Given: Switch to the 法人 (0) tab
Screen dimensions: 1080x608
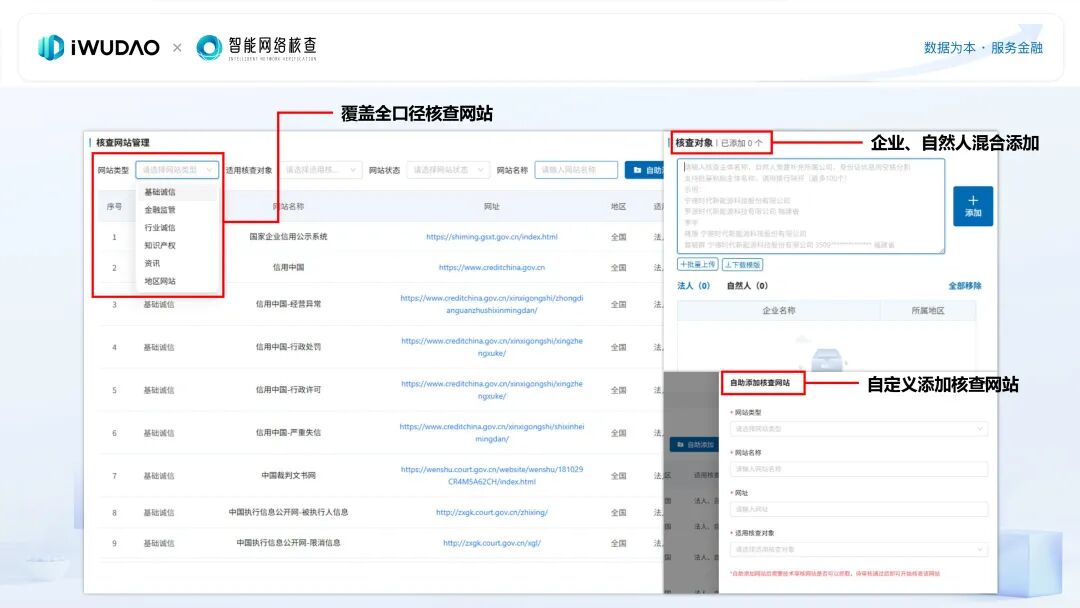Looking at the screenshot, I should point(694,286).
